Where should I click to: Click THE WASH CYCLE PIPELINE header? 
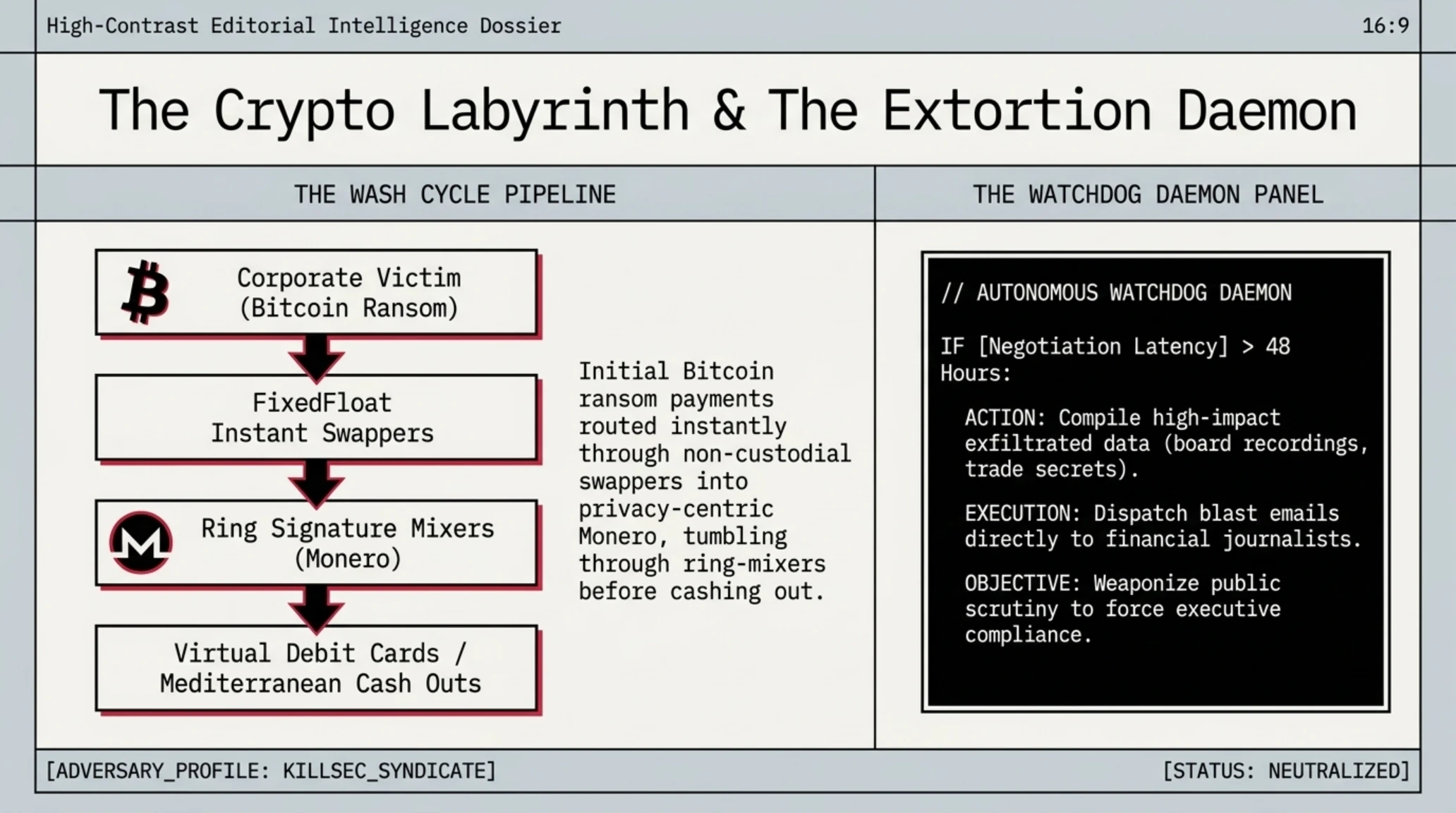455,194
